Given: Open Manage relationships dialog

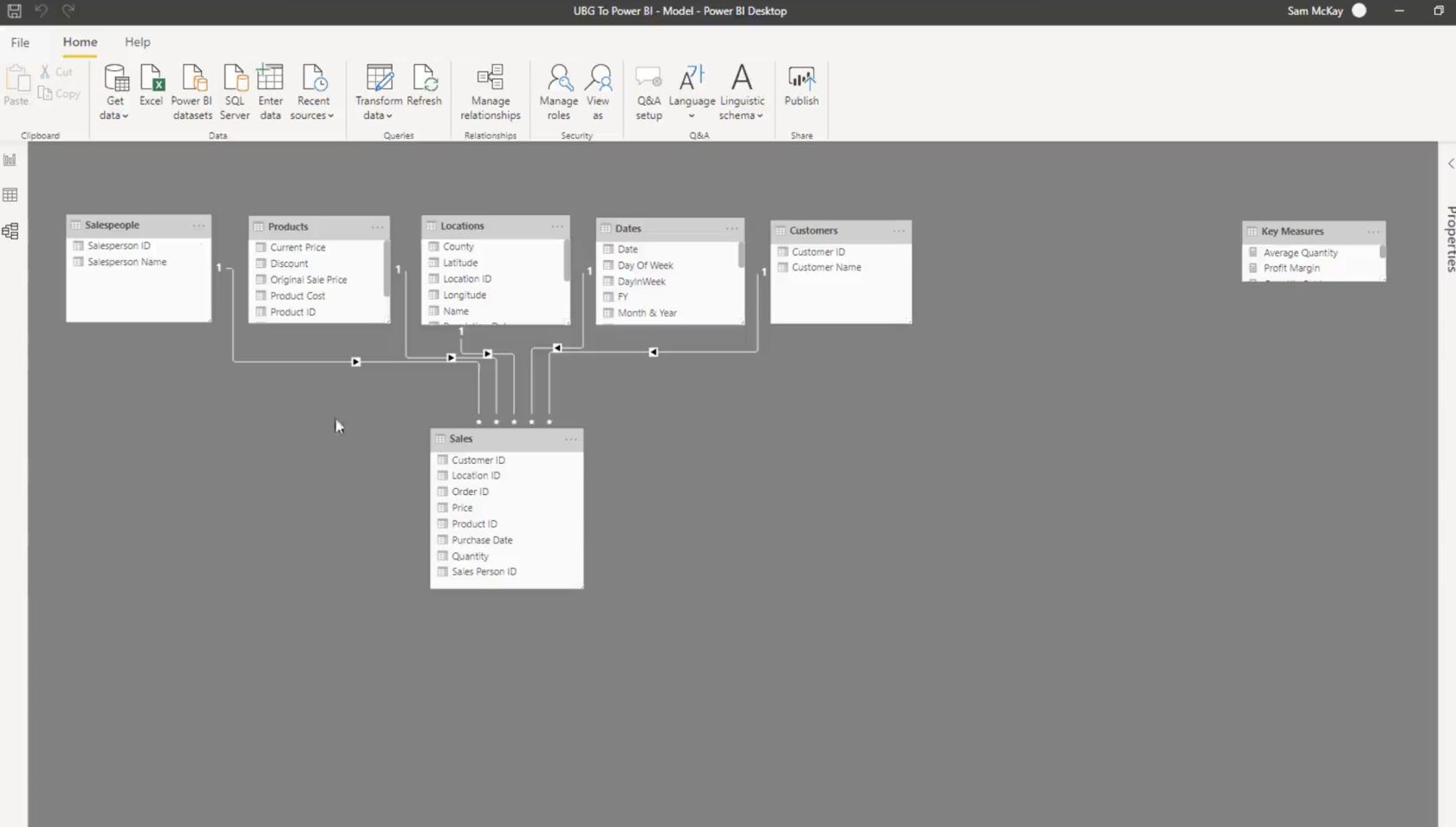Looking at the screenshot, I should [491, 92].
